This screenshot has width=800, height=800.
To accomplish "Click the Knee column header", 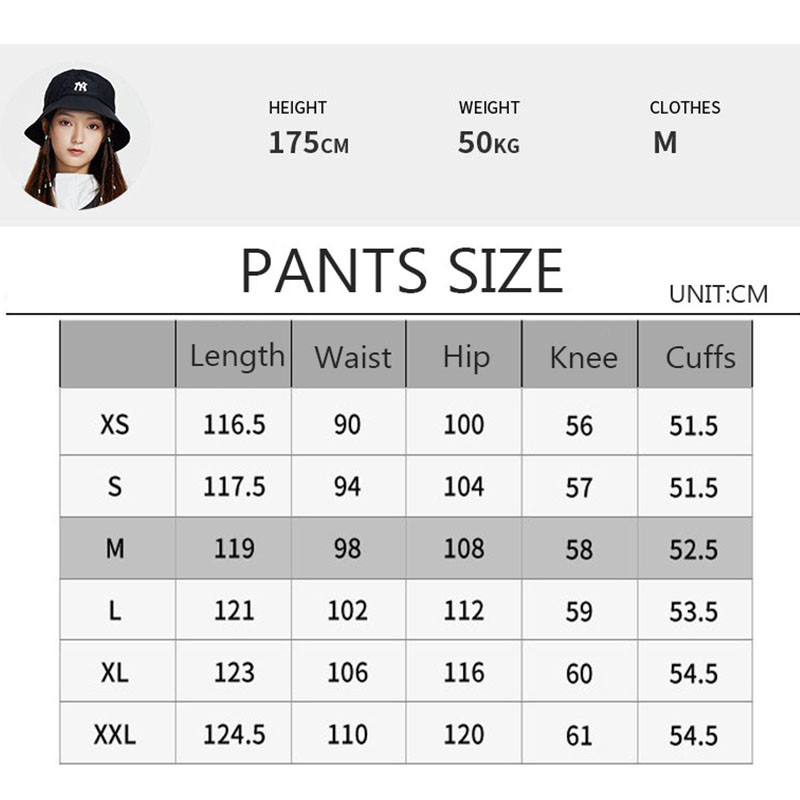I will tap(583, 357).
